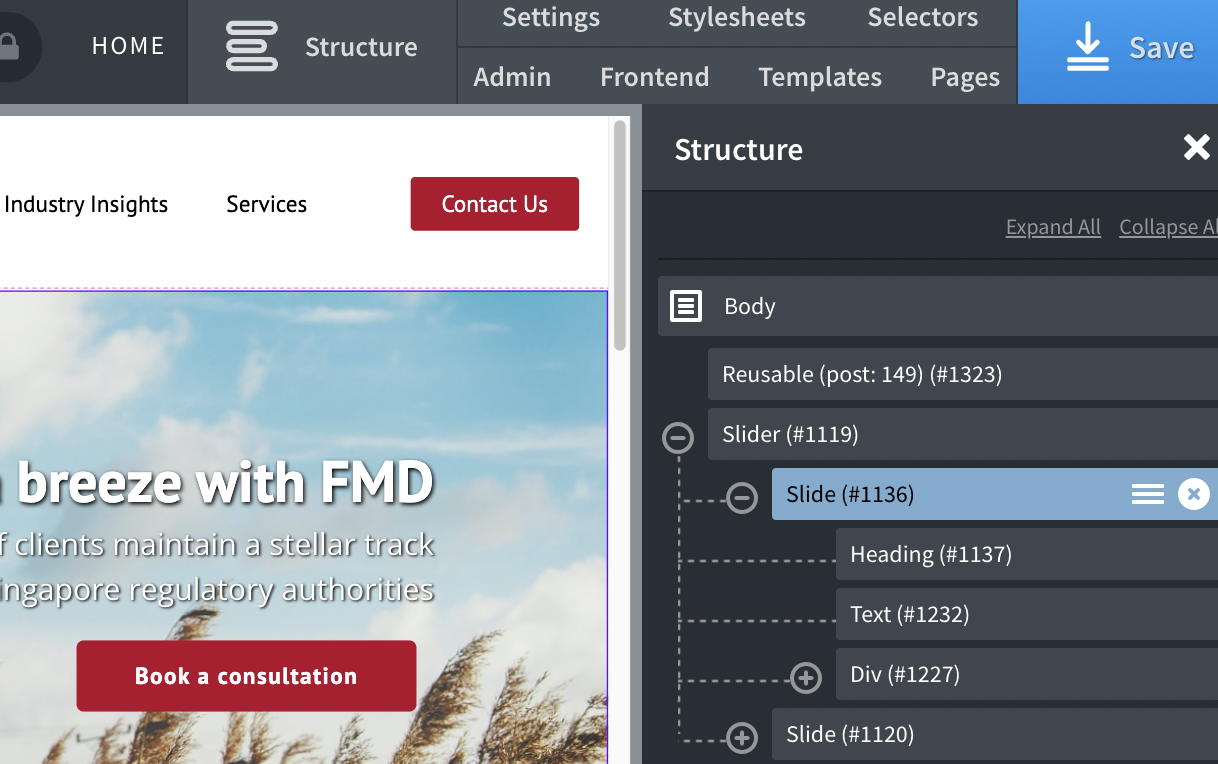The image size is (1218, 764).
Task: Click the 'breeze with FMD' heading in preview
Action: (225, 483)
